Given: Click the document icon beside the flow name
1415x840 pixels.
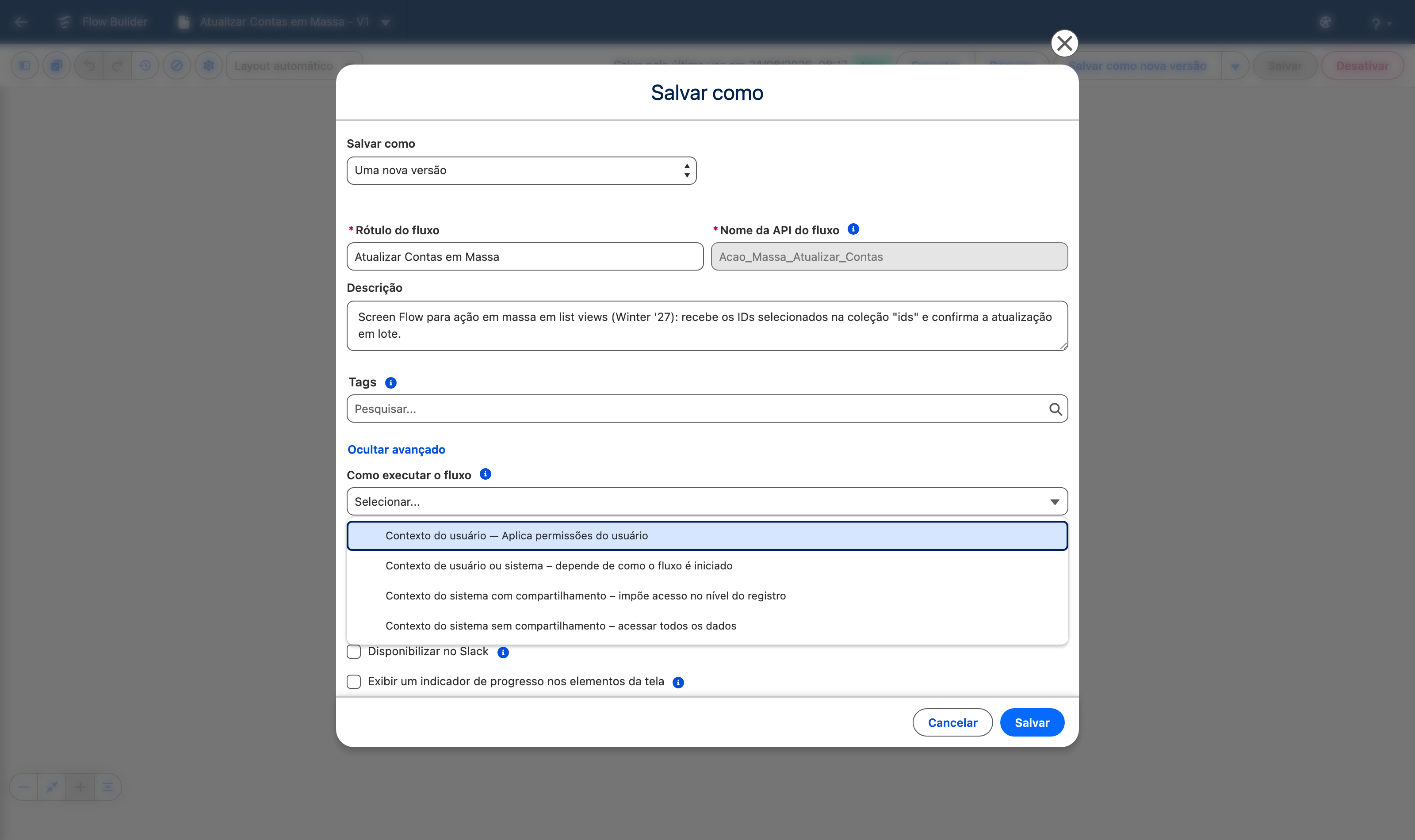Looking at the screenshot, I should [x=184, y=22].
